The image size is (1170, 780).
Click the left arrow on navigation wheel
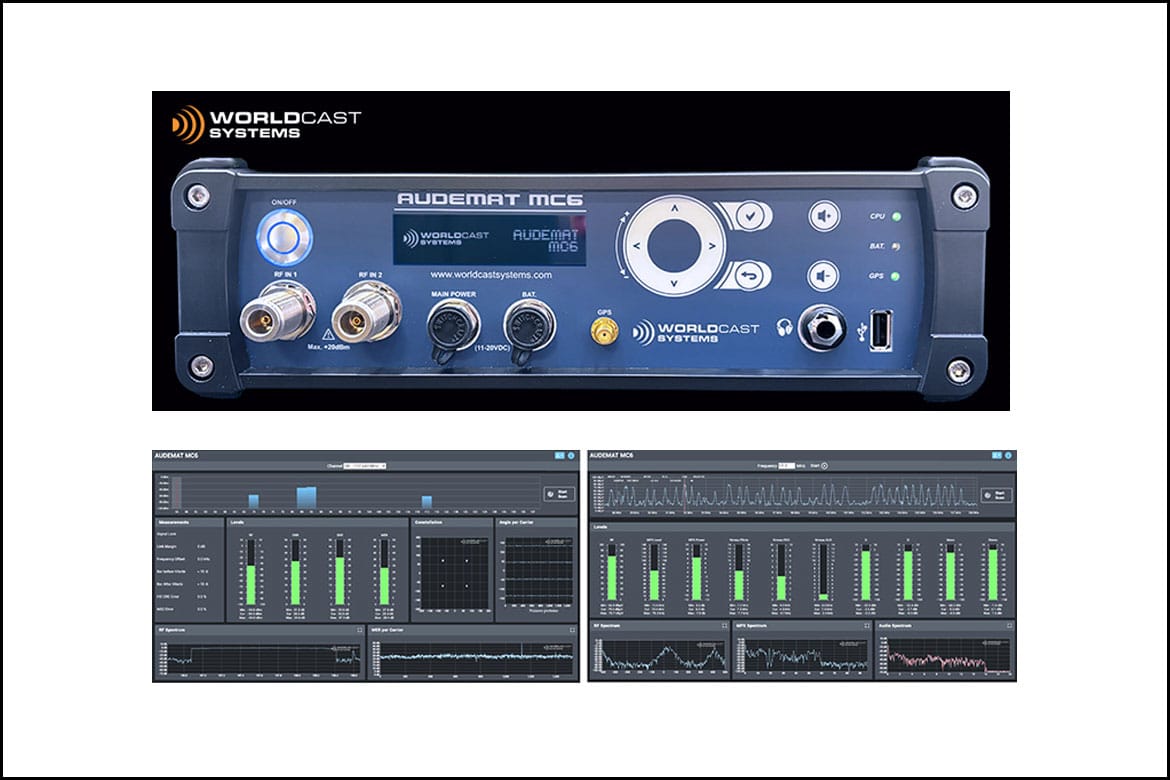(x=636, y=246)
